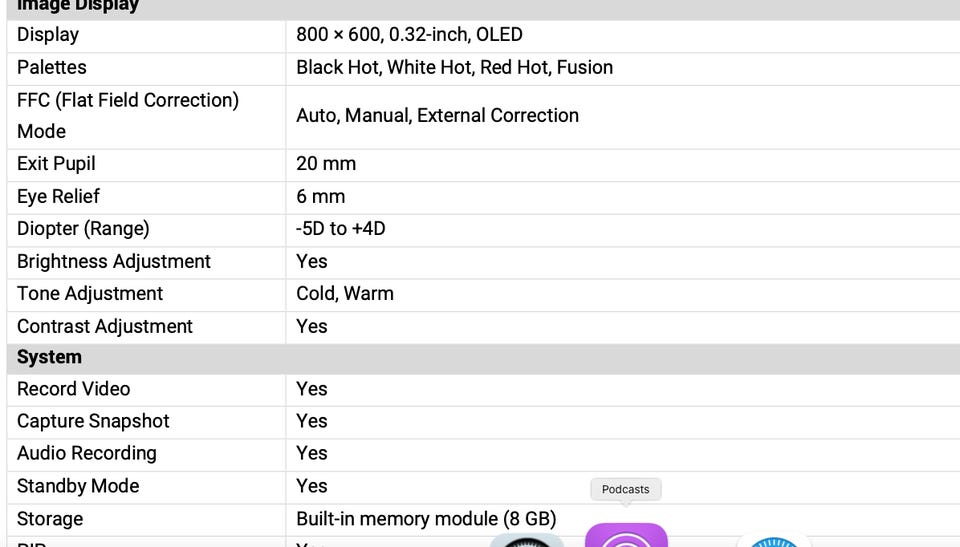Click the Display row label
960x547 pixels.
(48, 35)
